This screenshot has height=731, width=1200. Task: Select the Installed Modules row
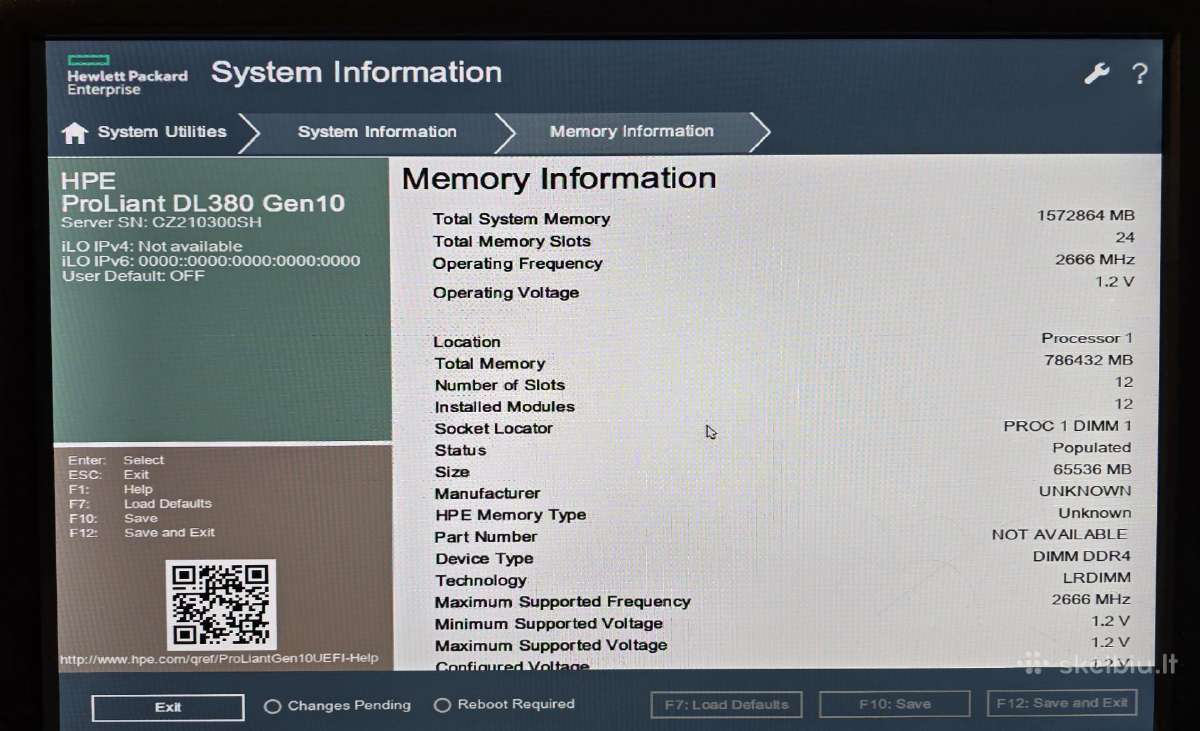click(x=783, y=406)
